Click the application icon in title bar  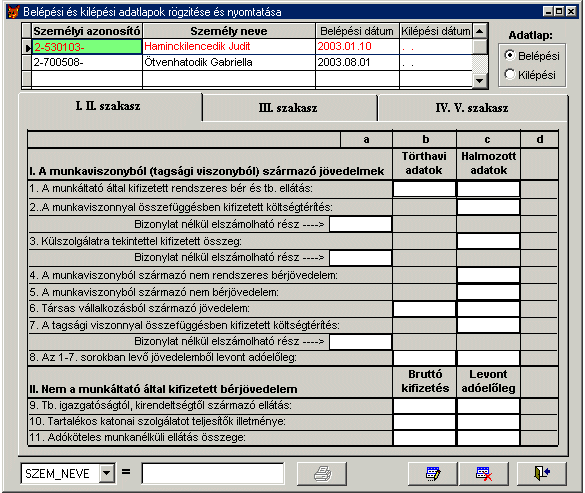click(13, 12)
